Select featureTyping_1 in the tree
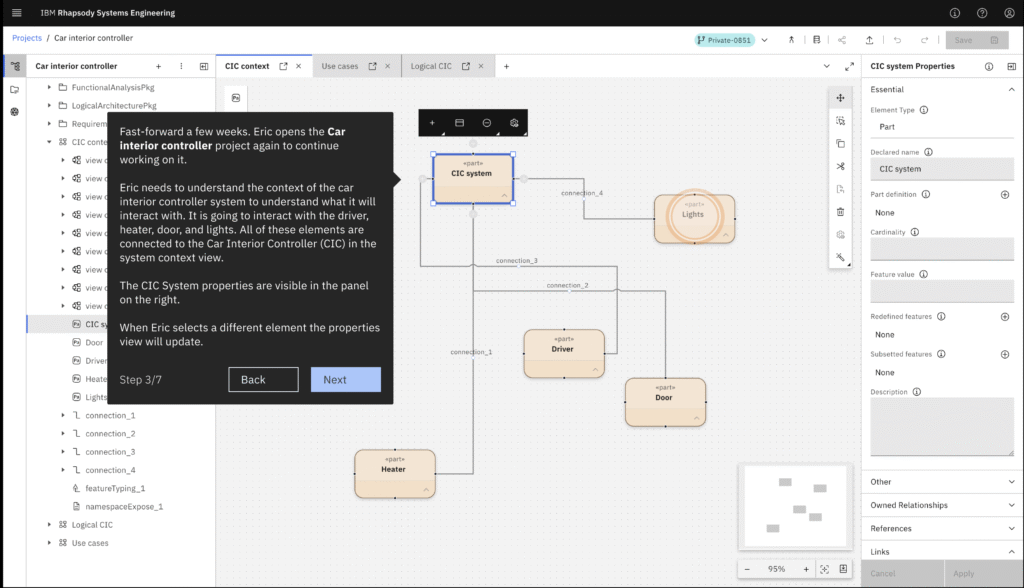The height and width of the screenshot is (588, 1024). tap(115, 488)
